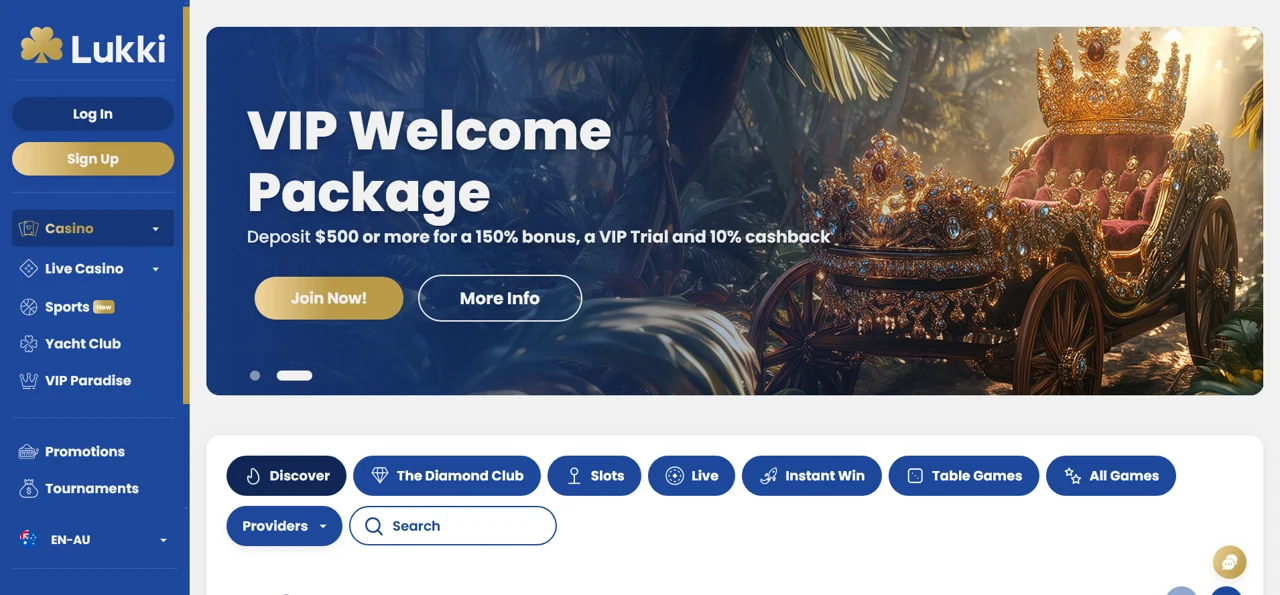Open The Diamond Club tab
Viewport: 1280px width, 595px height.
click(447, 476)
